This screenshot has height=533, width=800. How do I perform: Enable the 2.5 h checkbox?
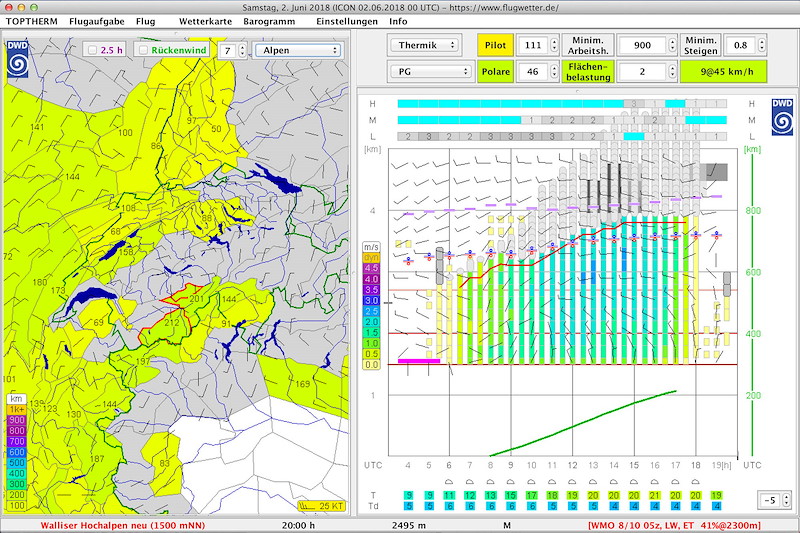pyautogui.click(x=92, y=50)
